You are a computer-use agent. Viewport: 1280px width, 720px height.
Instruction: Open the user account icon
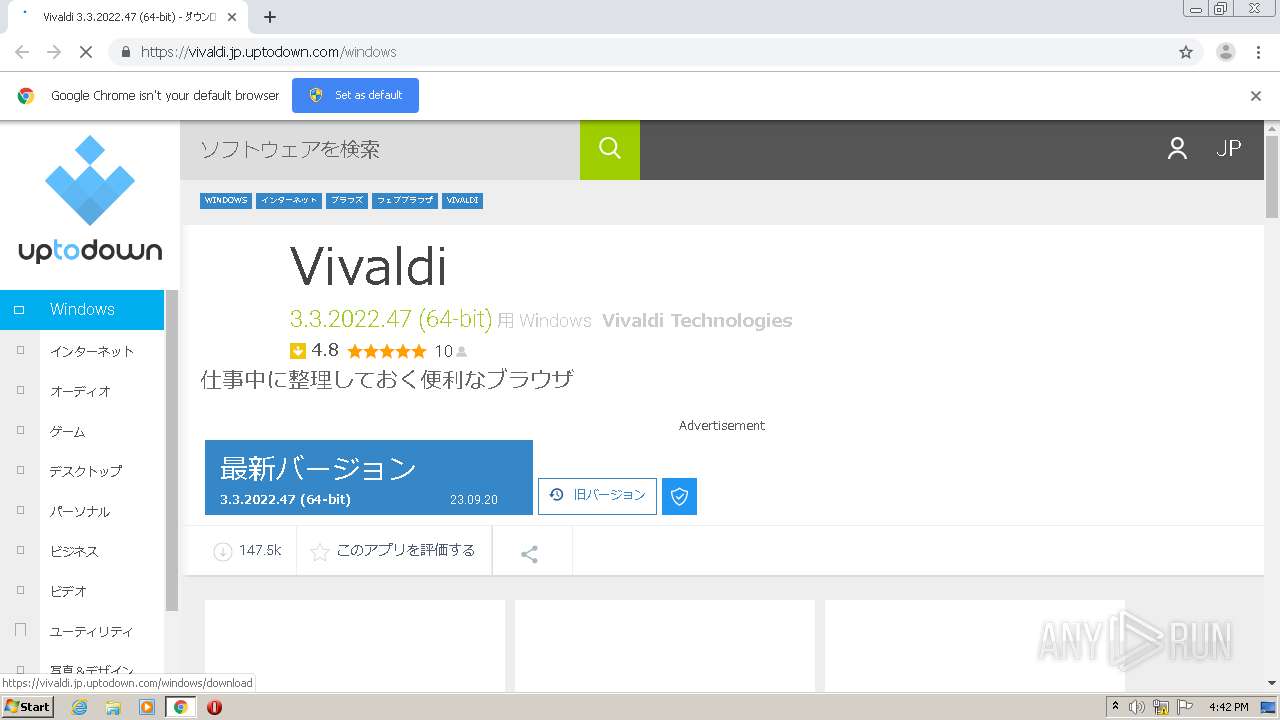click(1177, 149)
